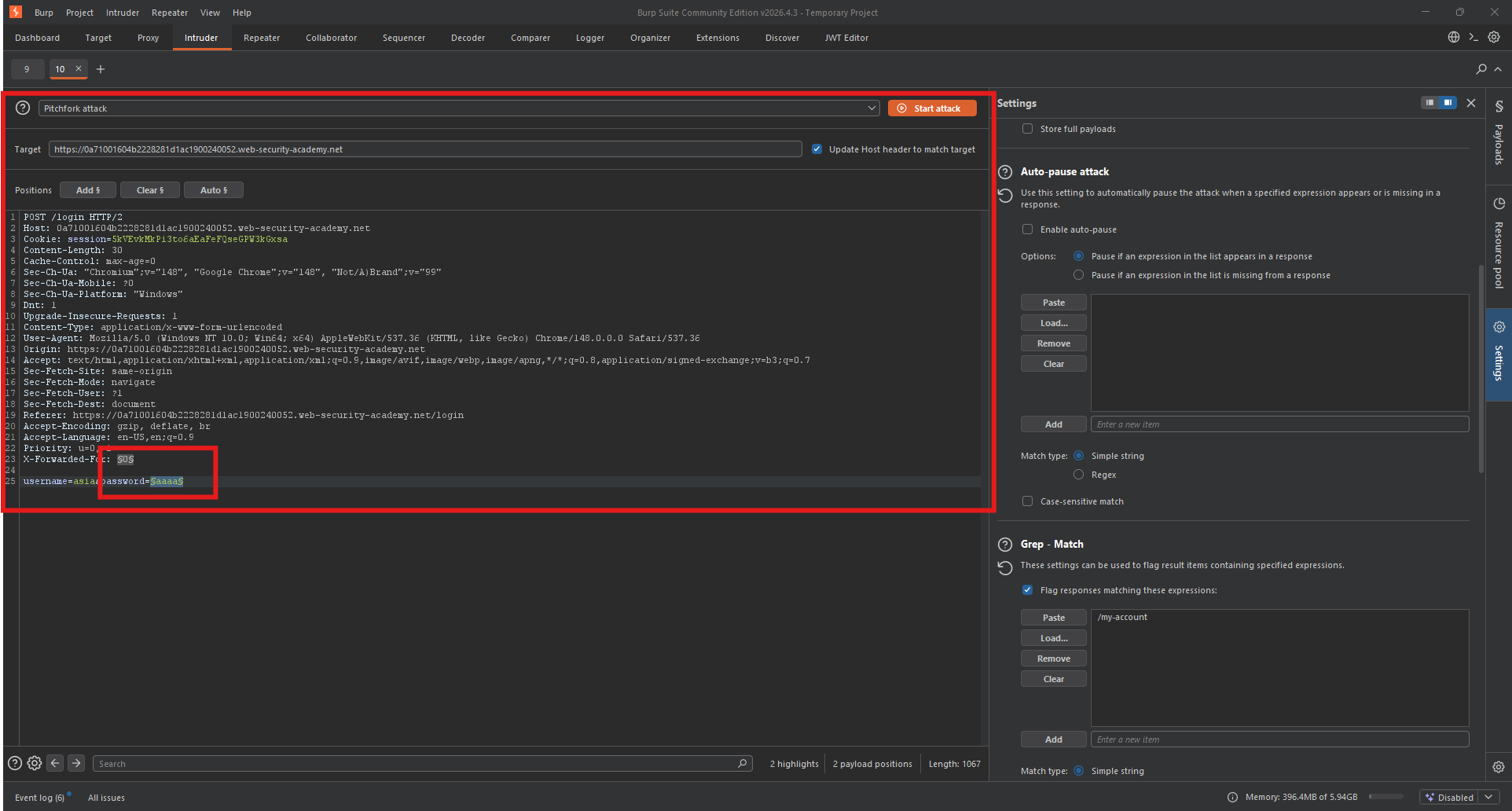Open the terminal prompt icon in top bar
This screenshot has height=811, width=1512.
(1473, 37)
